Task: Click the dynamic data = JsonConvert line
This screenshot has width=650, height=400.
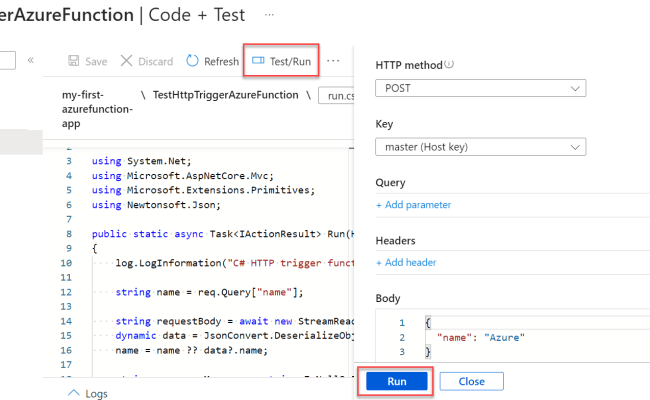Action: 235,335
